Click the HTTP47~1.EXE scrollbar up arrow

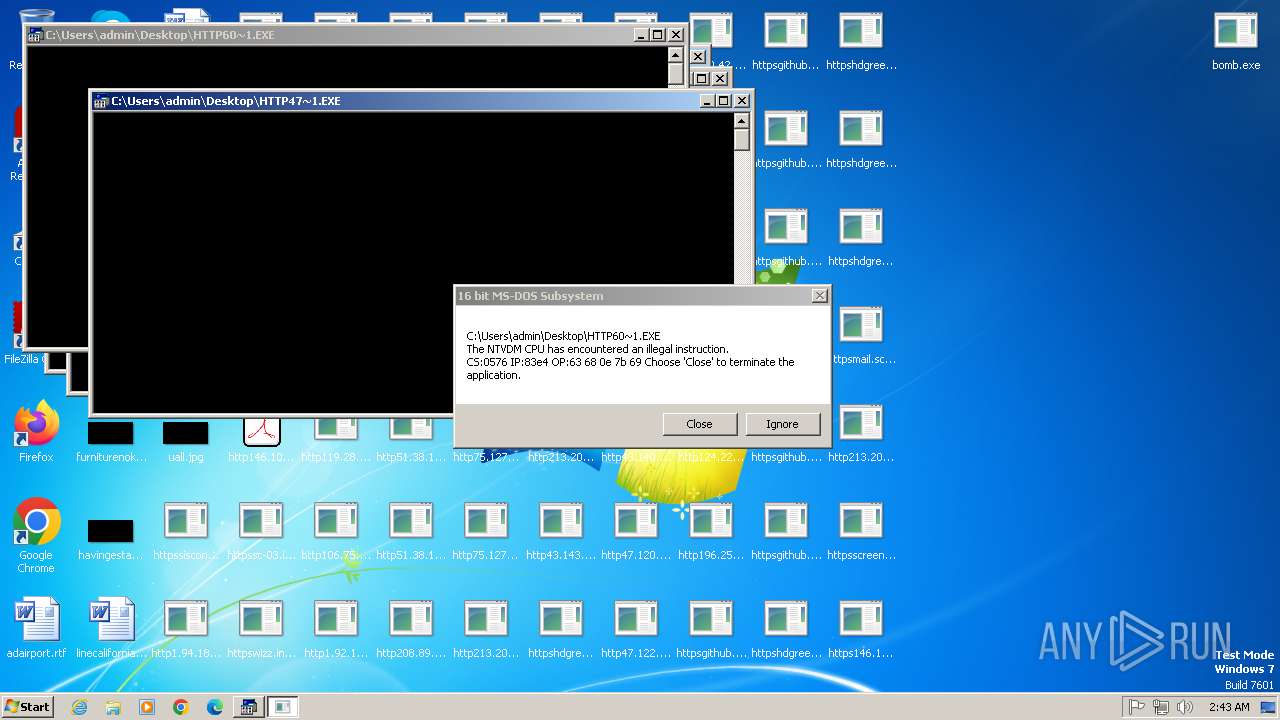point(741,120)
